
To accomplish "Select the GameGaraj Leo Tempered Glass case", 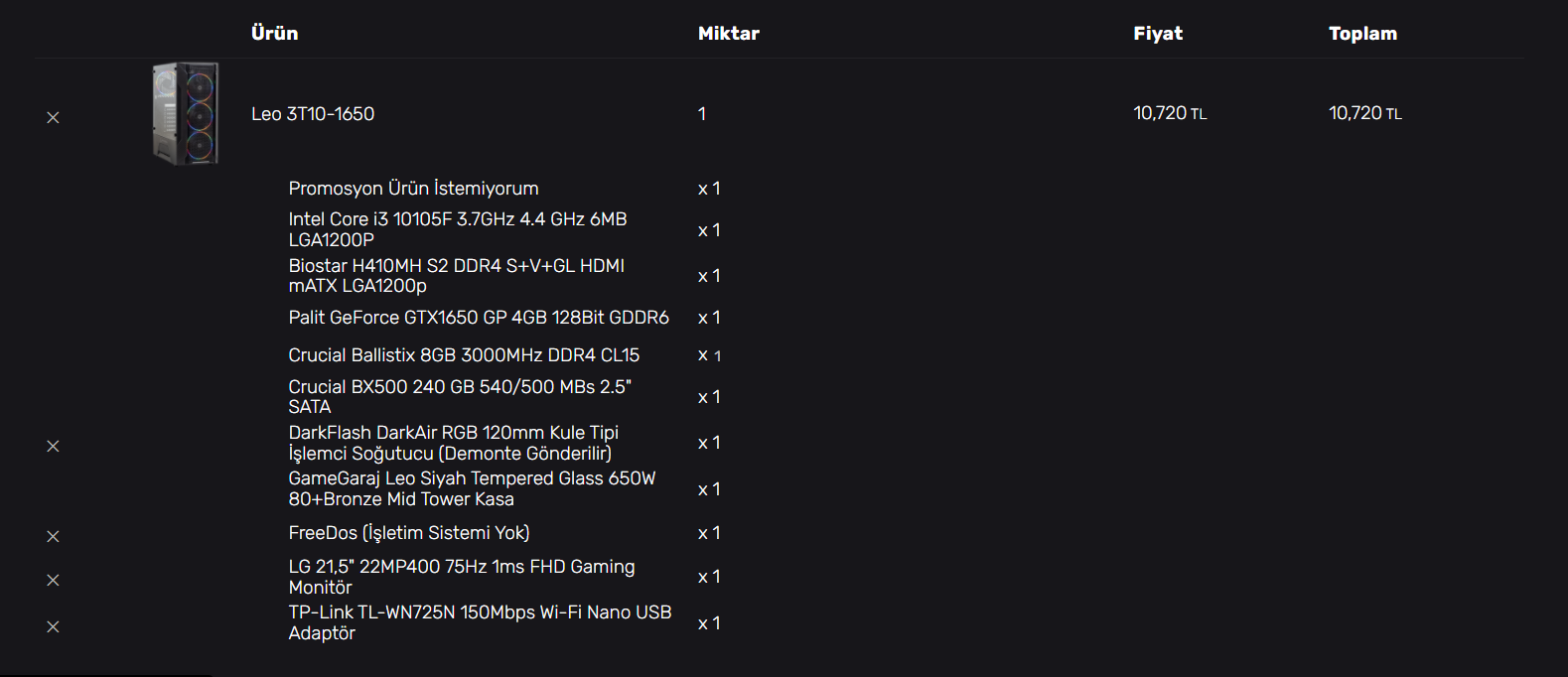I will click(472, 488).
